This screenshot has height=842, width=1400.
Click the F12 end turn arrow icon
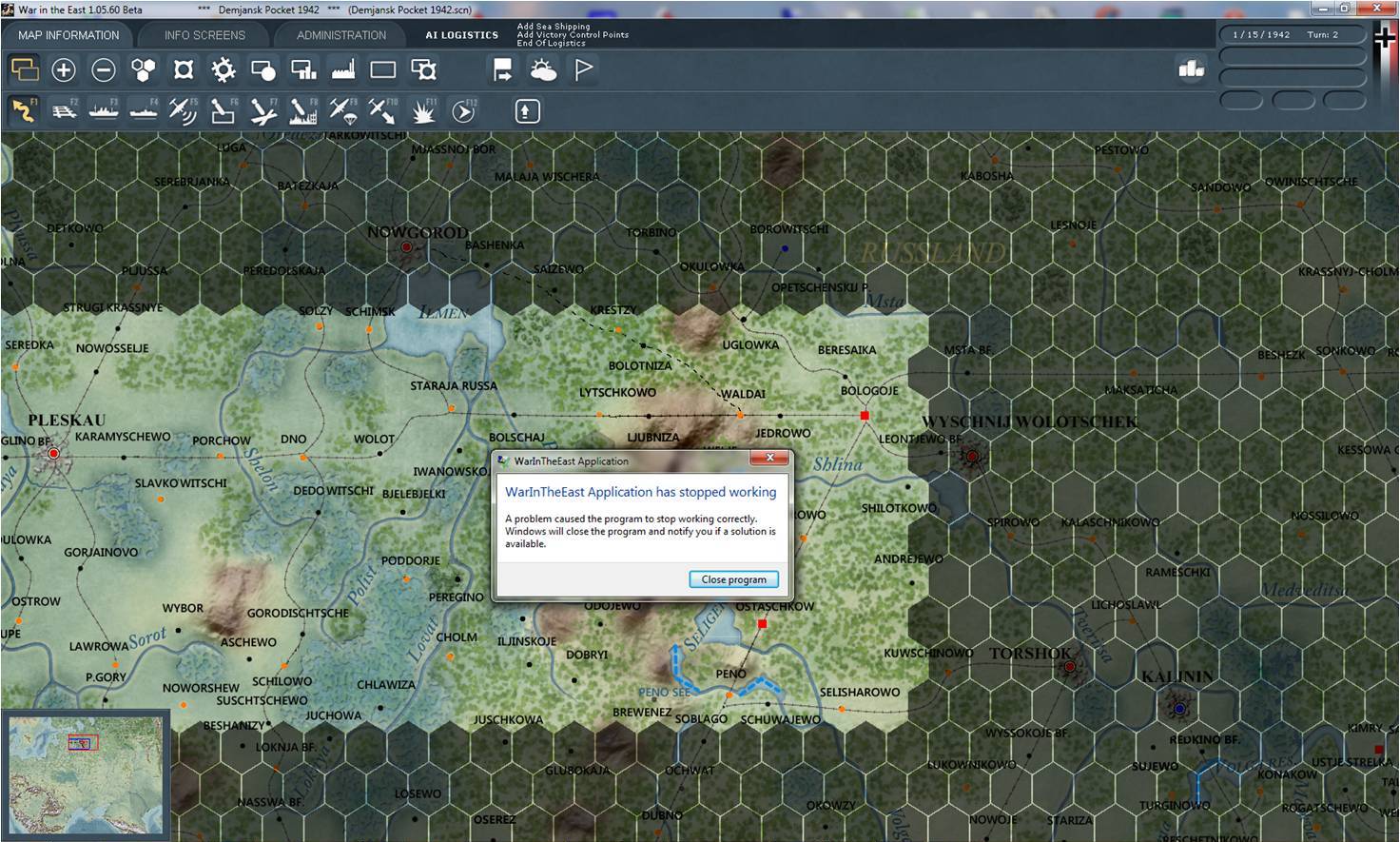463,111
